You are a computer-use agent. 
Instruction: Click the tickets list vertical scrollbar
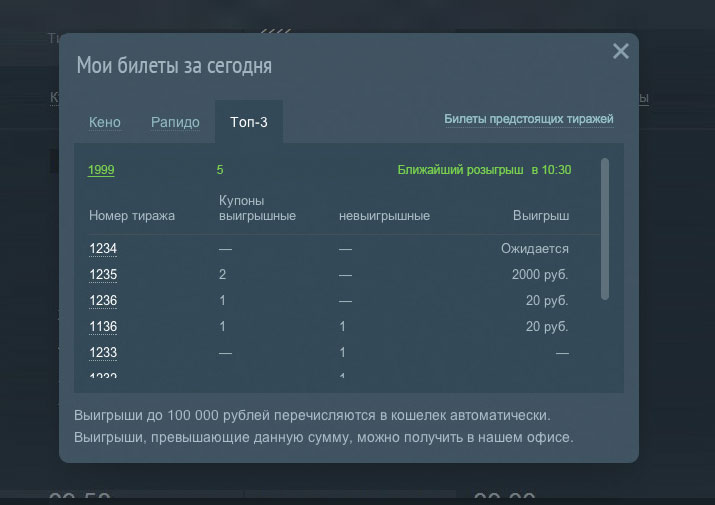click(x=604, y=228)
